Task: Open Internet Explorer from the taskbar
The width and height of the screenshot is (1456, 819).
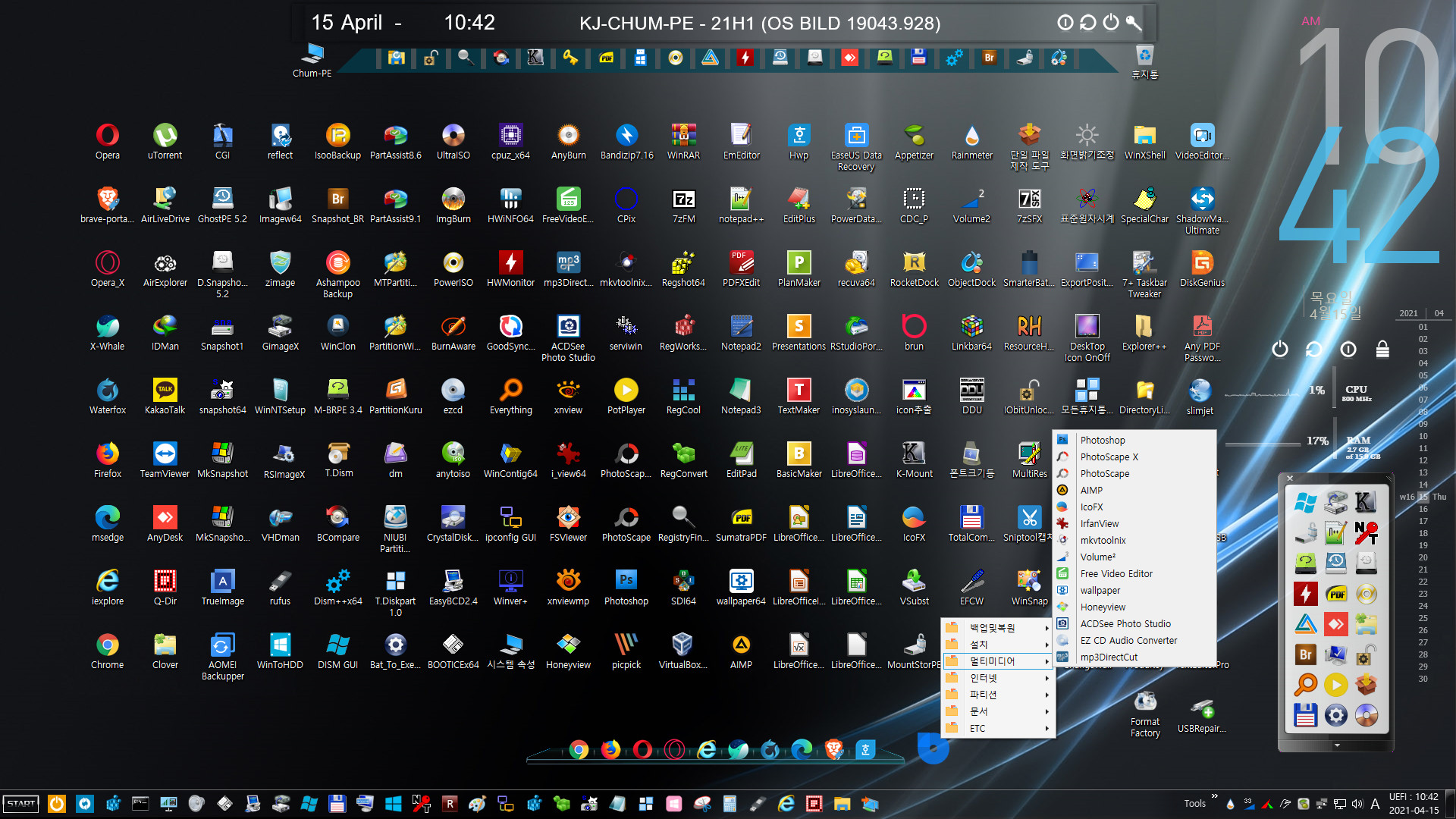Action: pos(786,804)
